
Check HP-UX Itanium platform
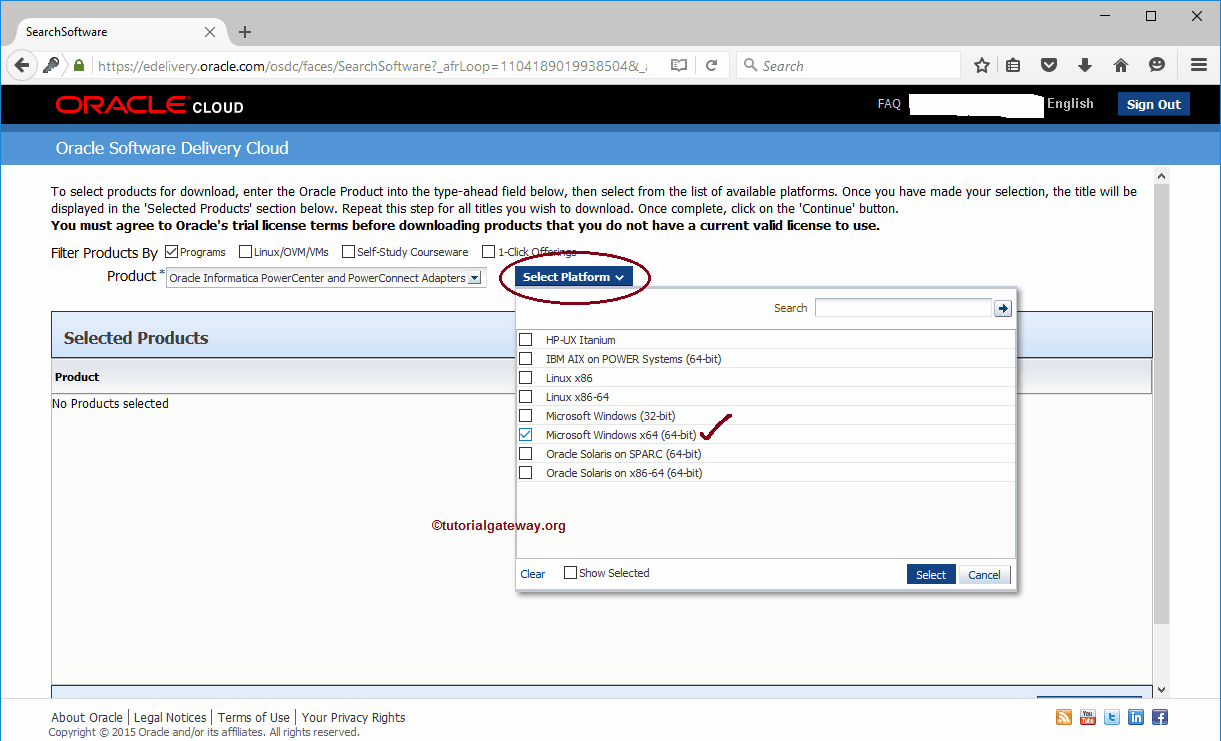click(526, 340)
